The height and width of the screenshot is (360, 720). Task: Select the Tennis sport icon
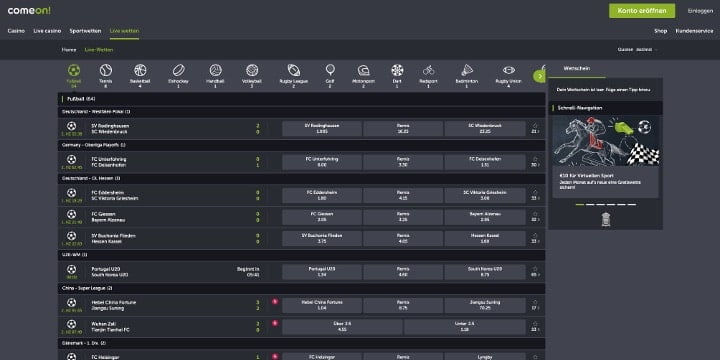[x=106, y=70]
